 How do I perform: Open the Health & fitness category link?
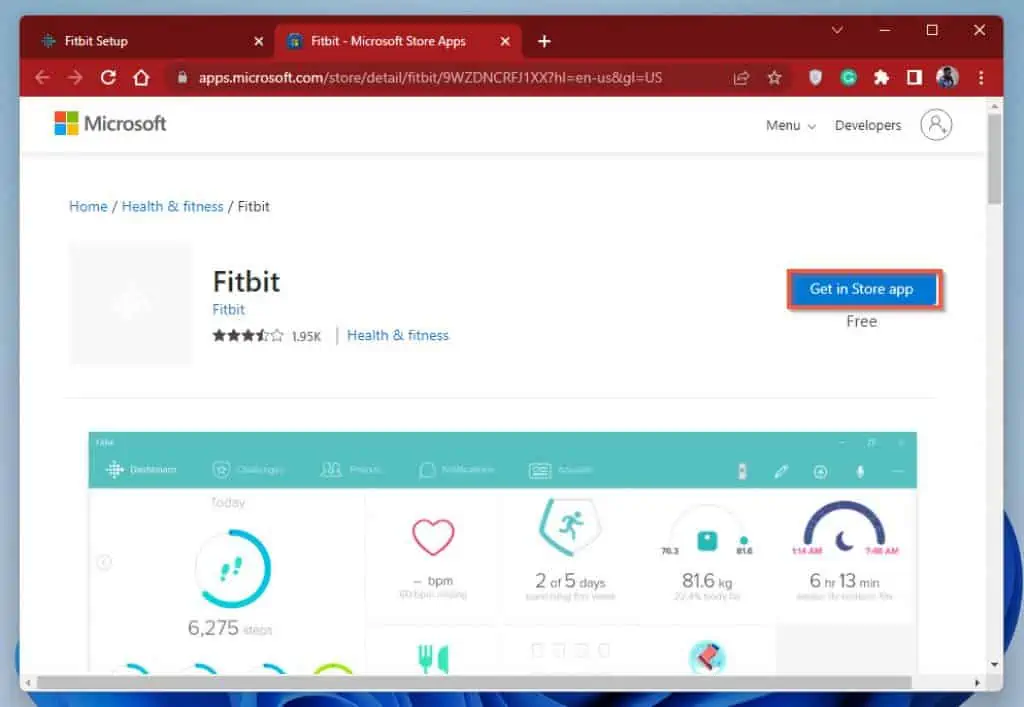pyautogui.click(x=398, y=336)
